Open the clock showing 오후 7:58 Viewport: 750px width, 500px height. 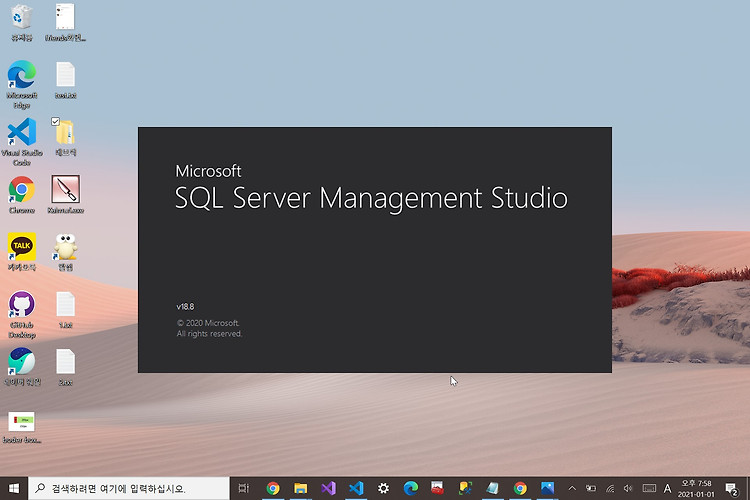coord(696,489)
